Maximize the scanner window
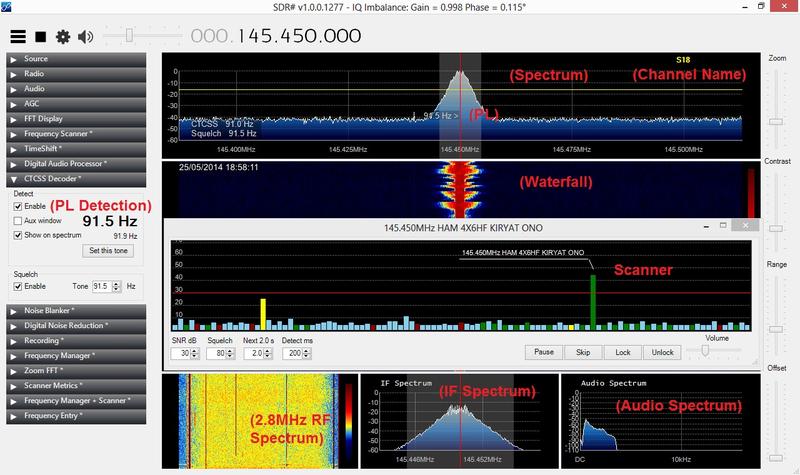This screenshot has height=475, width=800. pos(723,226)
